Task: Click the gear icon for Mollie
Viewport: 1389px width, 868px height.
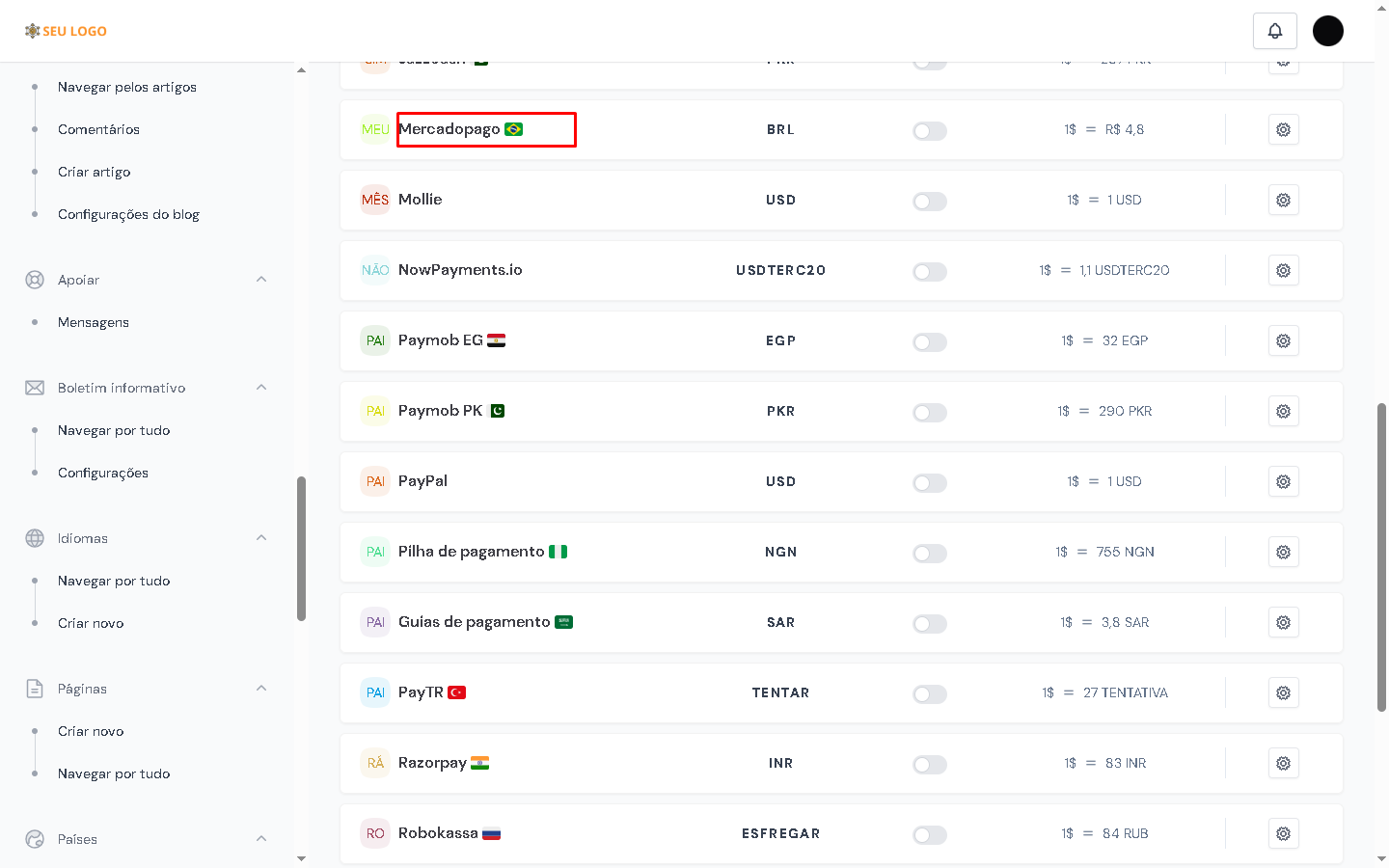Action: 1283,200
